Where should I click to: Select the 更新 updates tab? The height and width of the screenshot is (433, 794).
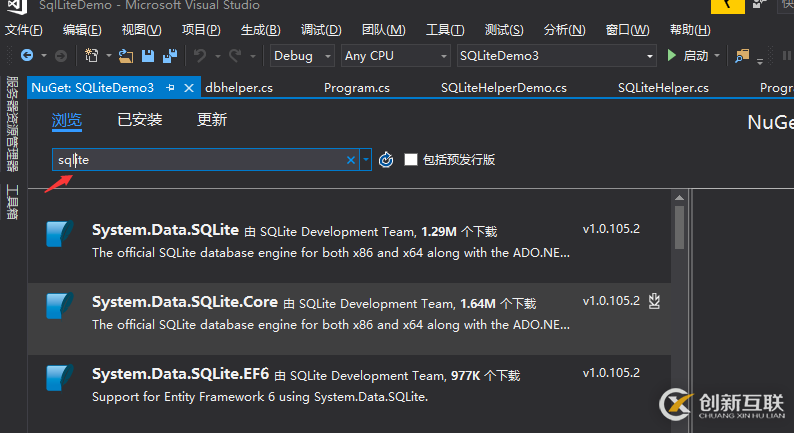pos(212,120)
